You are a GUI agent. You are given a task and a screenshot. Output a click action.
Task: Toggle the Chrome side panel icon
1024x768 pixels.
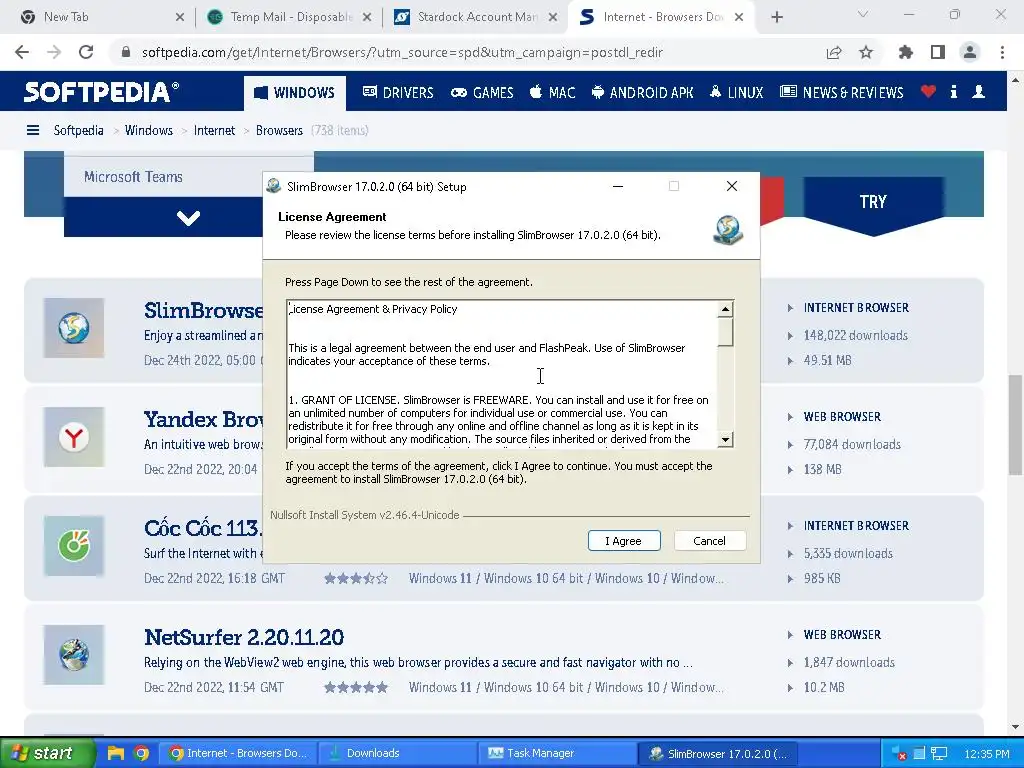click(938, 52)
